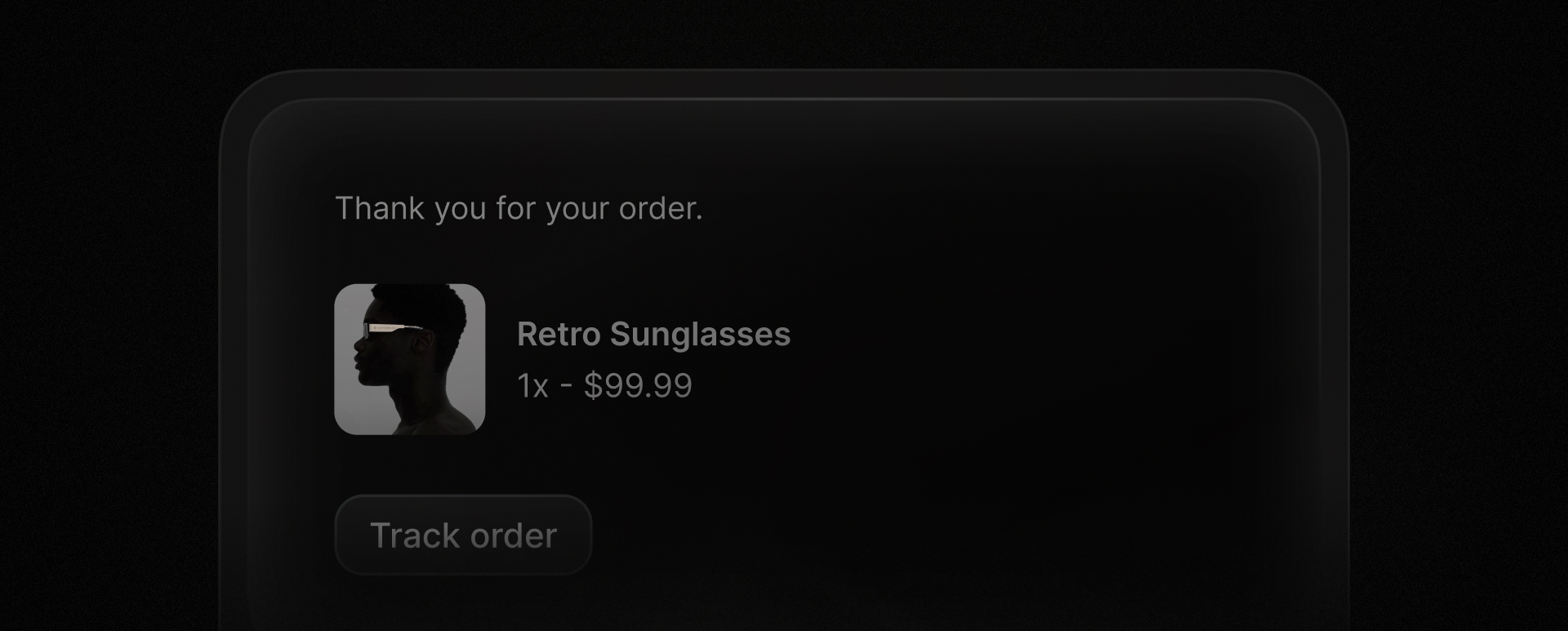Click the 1x - $99.99 line
1568x631 pixels.
pos(604,385)
